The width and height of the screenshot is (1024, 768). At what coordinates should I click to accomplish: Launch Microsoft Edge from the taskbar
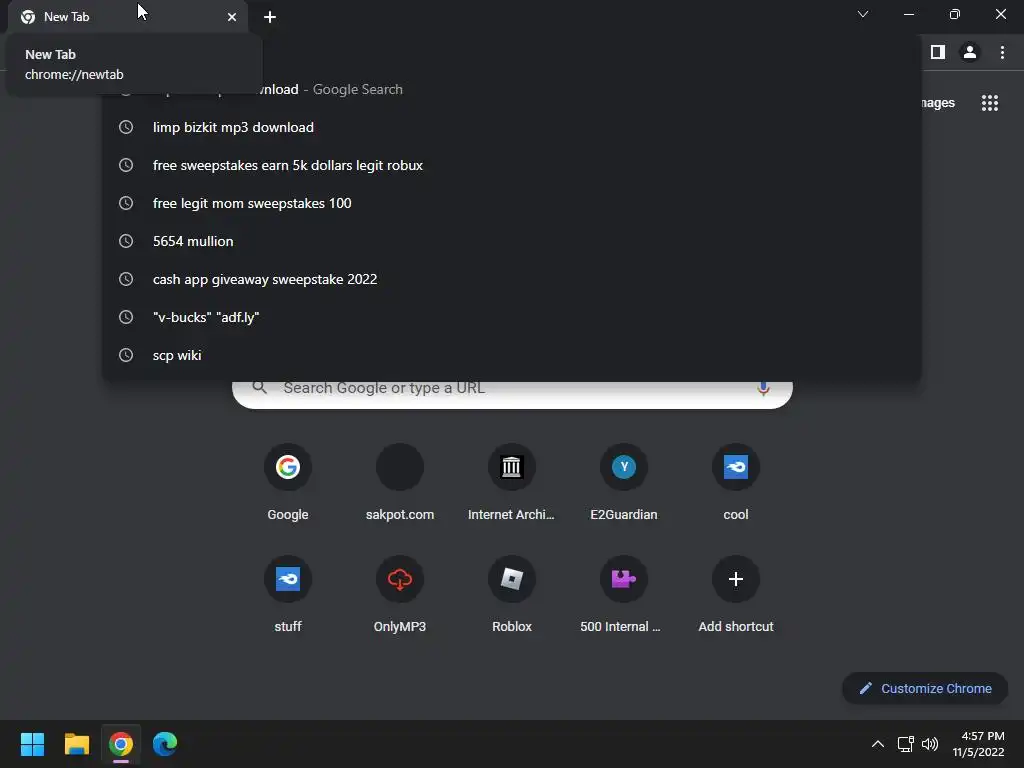click(165, 744)
